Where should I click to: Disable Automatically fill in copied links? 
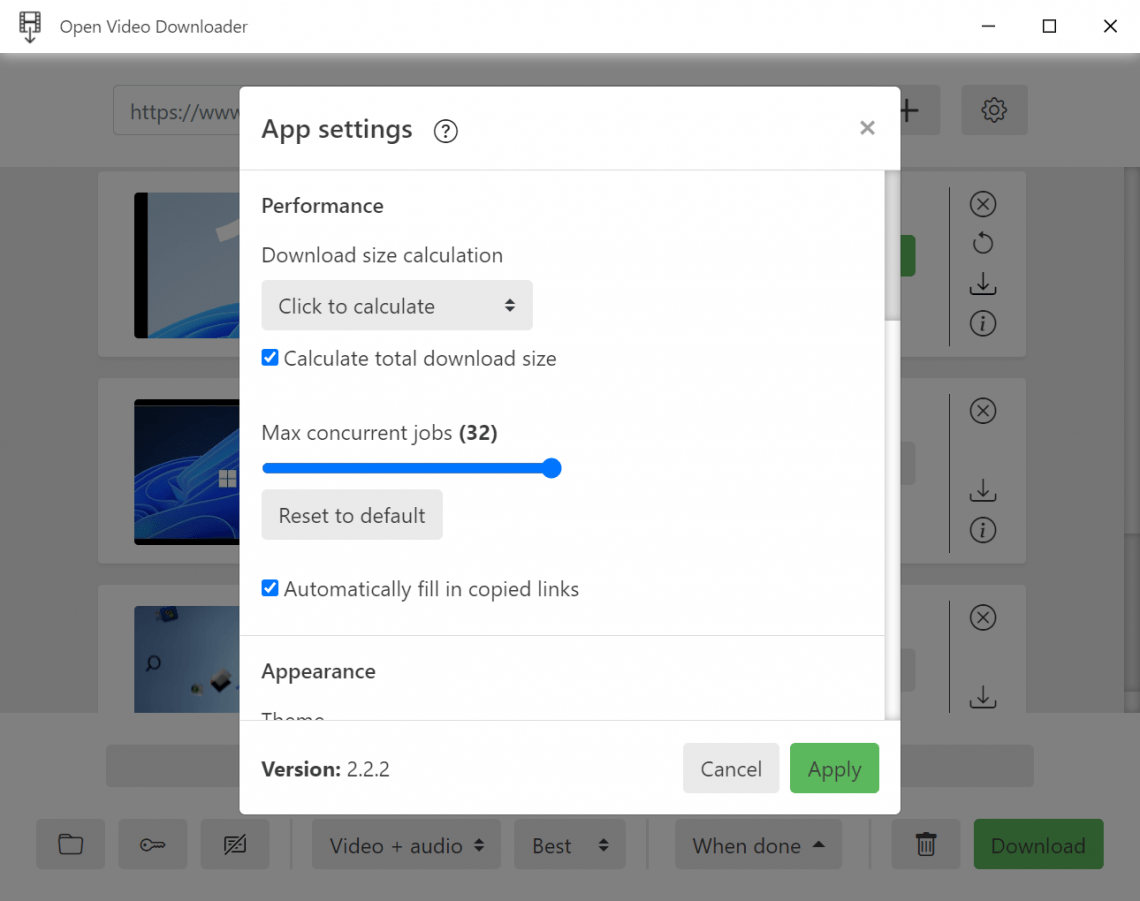(x=269, y=588)
